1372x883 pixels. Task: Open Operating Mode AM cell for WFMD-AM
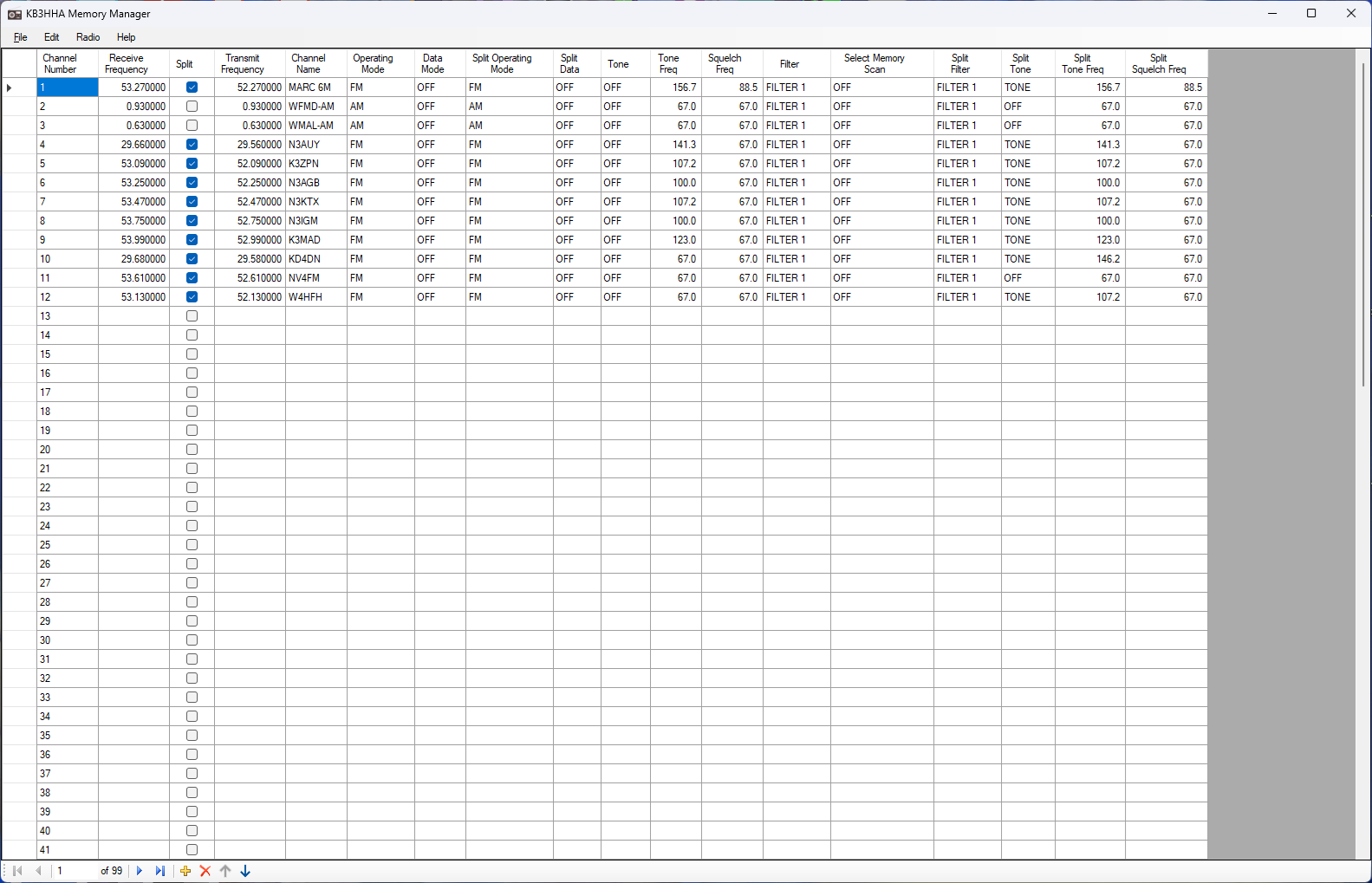[x=381, y=107]
